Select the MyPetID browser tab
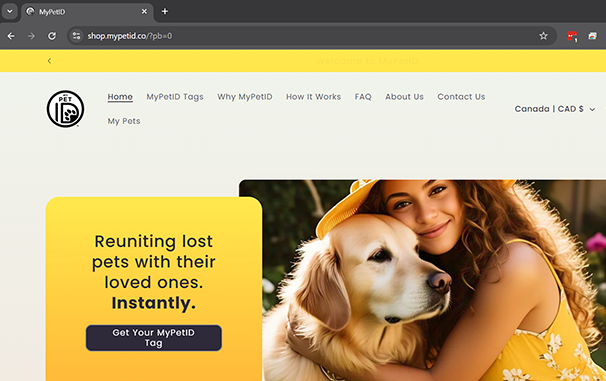The width and height of the screenshot is (606, 381). [x=87, y=12]
